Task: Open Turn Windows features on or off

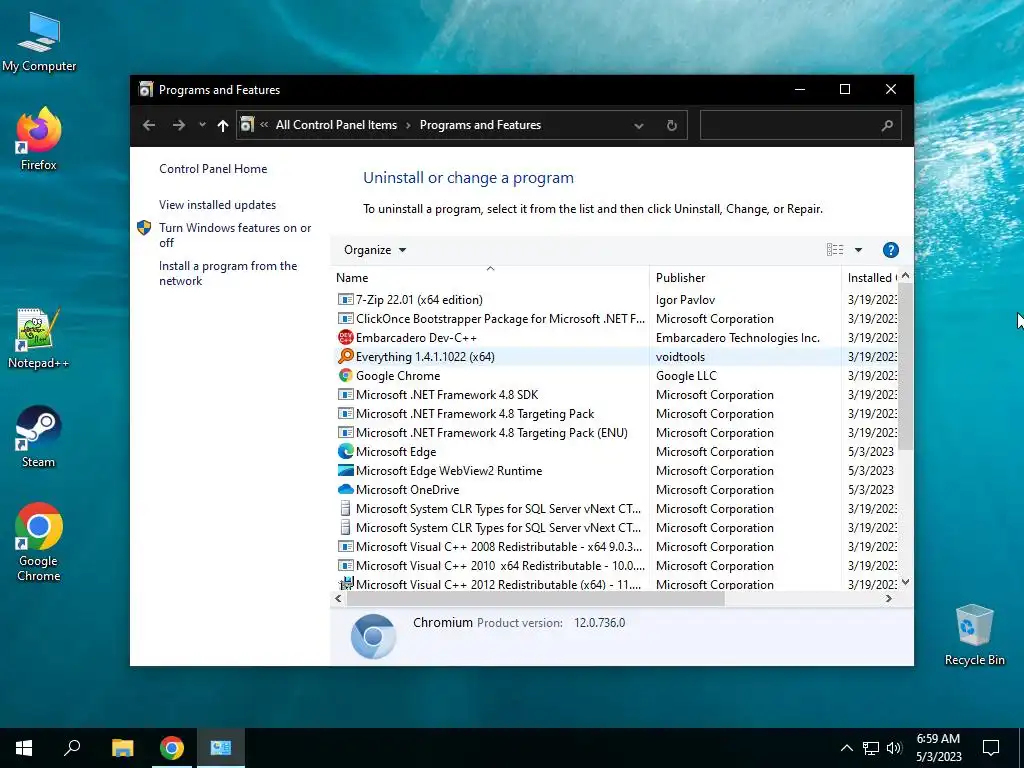Action: (235, 235)
